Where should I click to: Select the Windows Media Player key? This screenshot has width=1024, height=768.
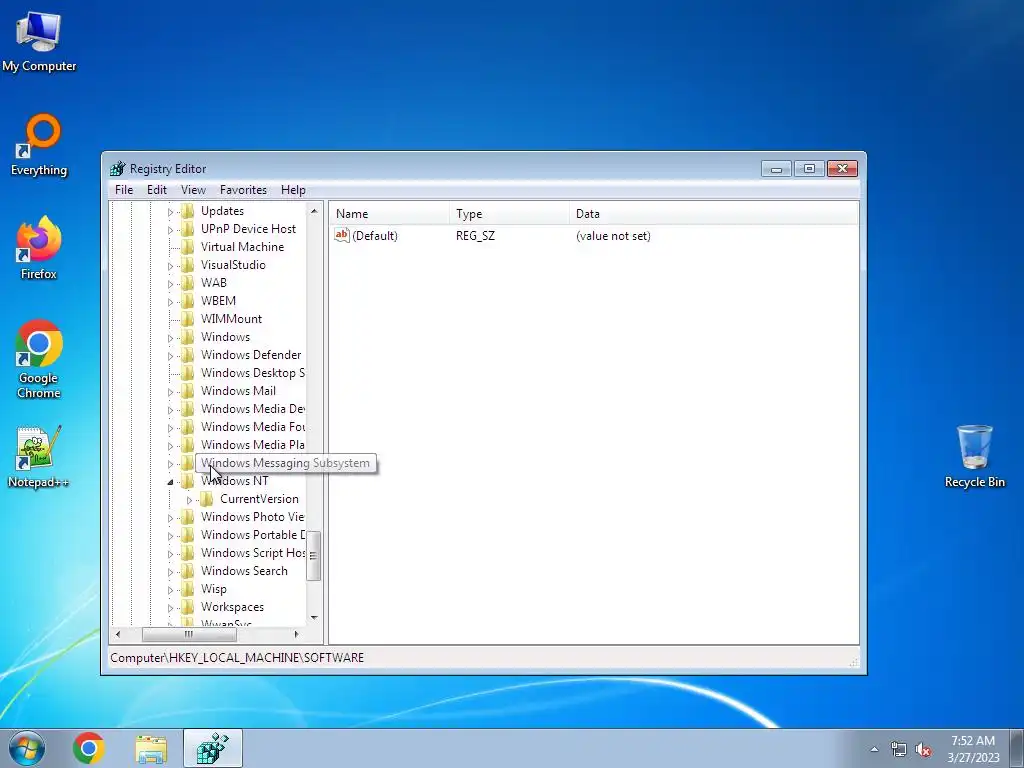[253, 445]
